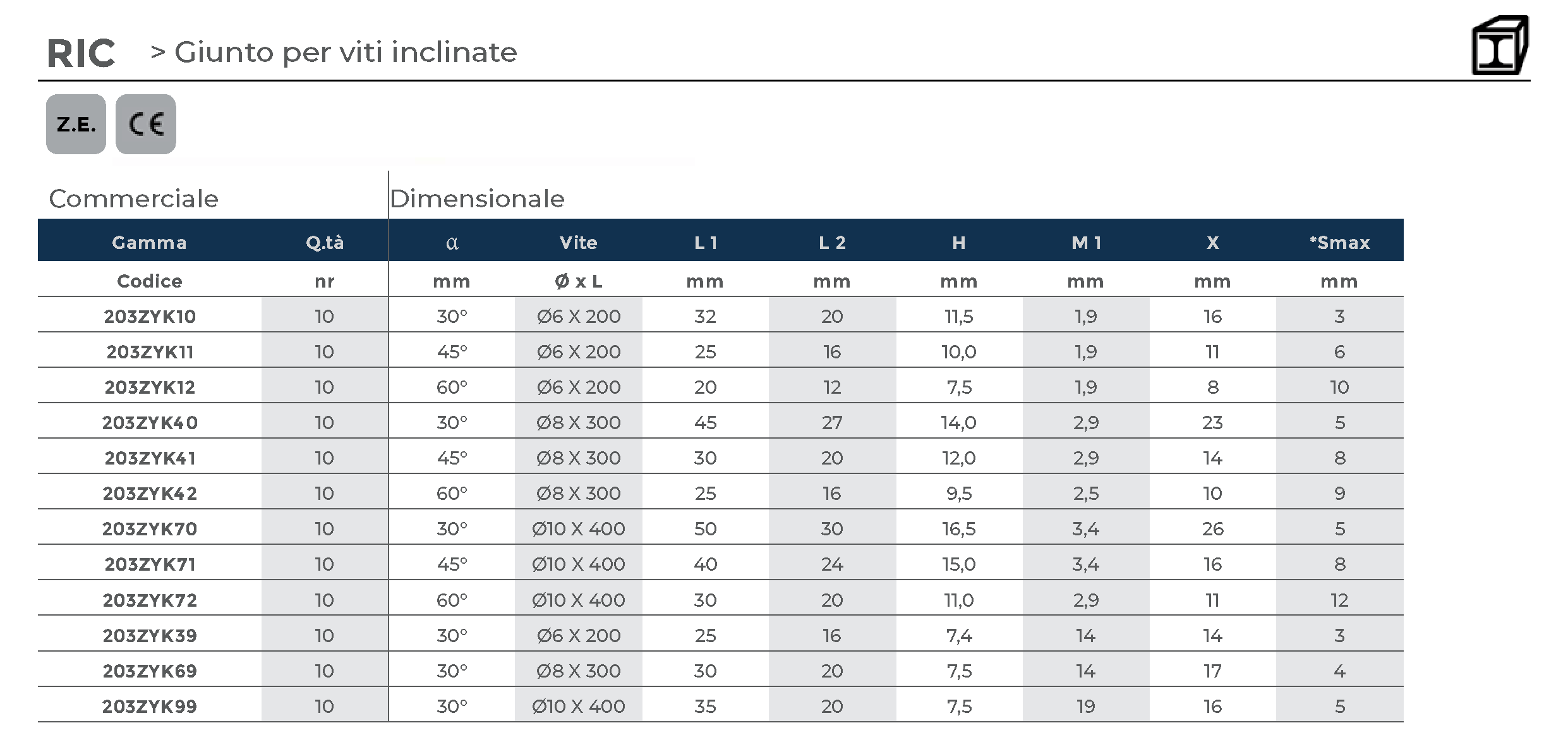Select product code 203ZYK39
This screenshot has height=742, width=1568.
(150, 635)
